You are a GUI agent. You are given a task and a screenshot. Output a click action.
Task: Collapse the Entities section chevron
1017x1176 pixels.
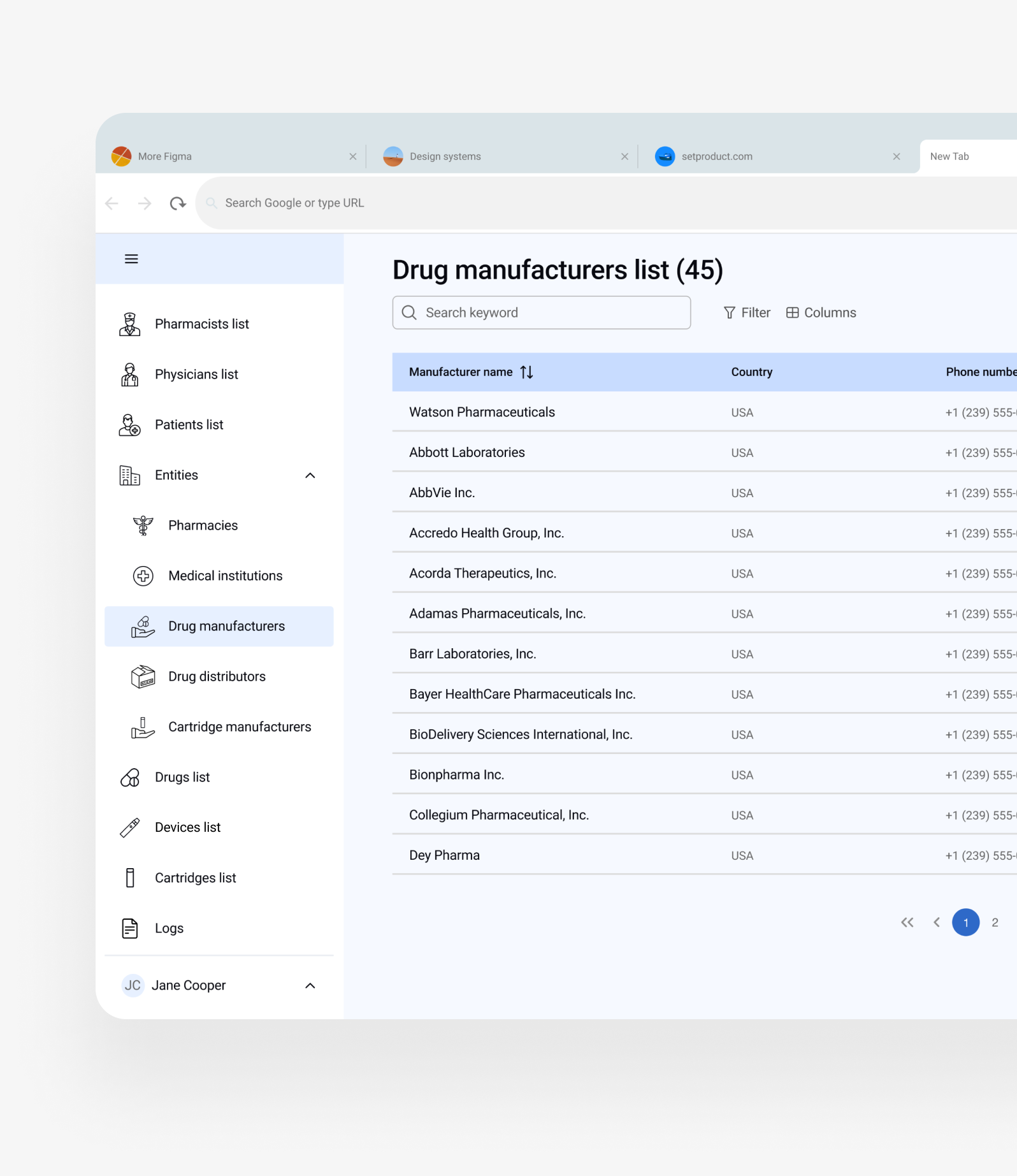point(310,475)
